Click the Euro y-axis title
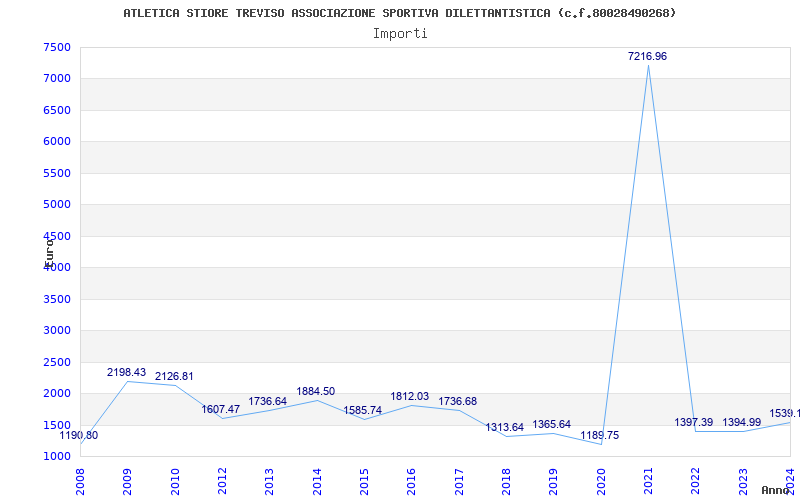Image resolution: width=800 pixels, height=500 pixels. click(48, 251)
